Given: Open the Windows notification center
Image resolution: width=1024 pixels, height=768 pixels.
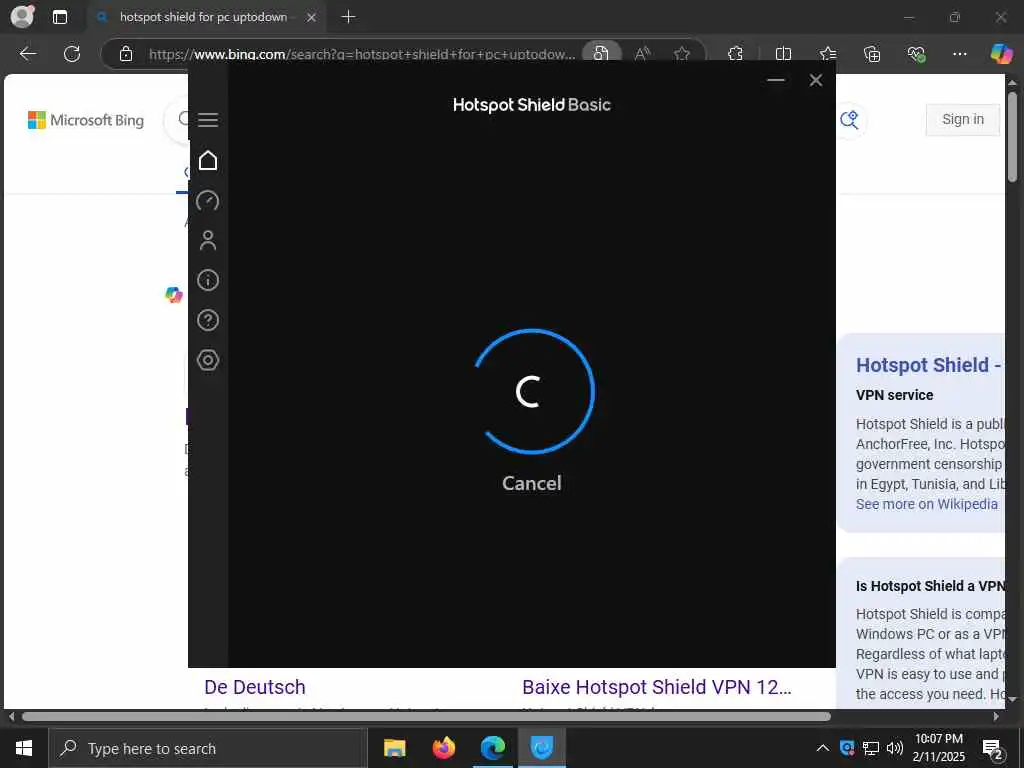Looking at the screenshot, I should point(993,750).
